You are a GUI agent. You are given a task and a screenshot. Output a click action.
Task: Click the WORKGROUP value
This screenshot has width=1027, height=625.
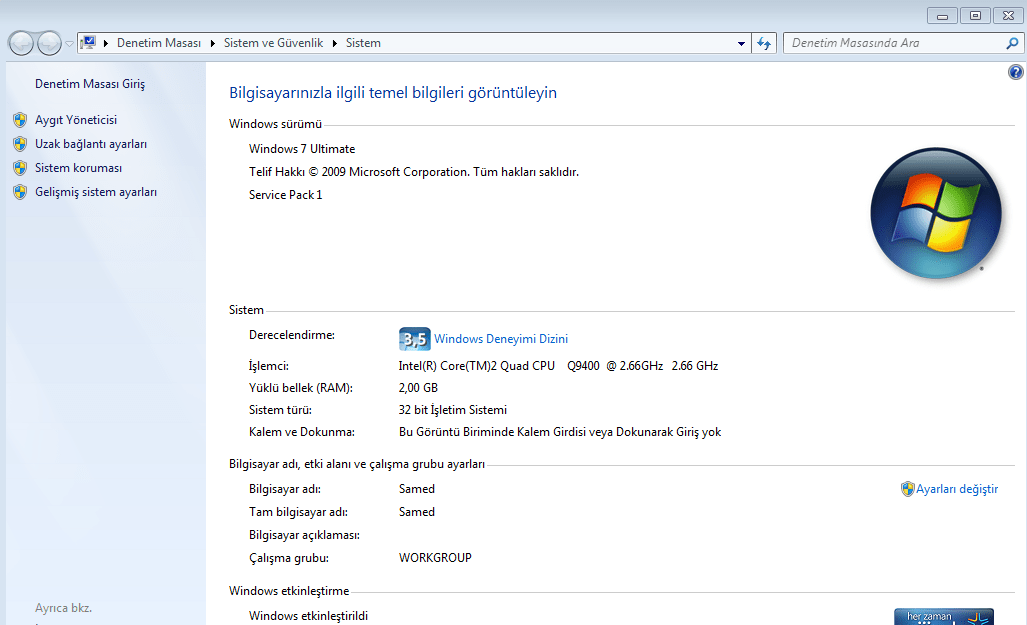pyautogui.click(x=435, y=558)
